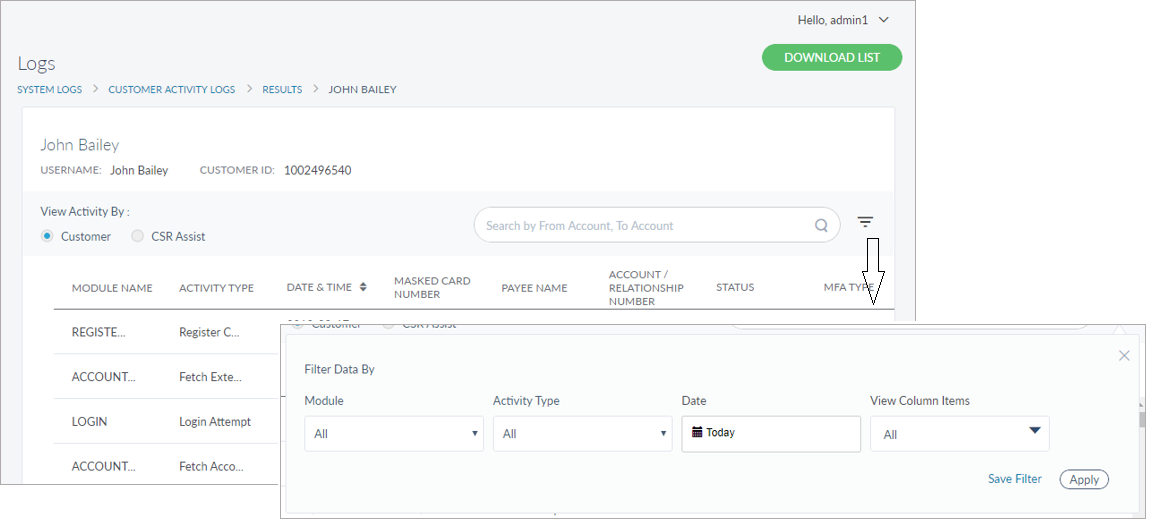The width and height of the screenshot is (1155, 528).
Task: Sort by Date & Time column arrows
Action: pyautogui.click(x=363, y=287)
